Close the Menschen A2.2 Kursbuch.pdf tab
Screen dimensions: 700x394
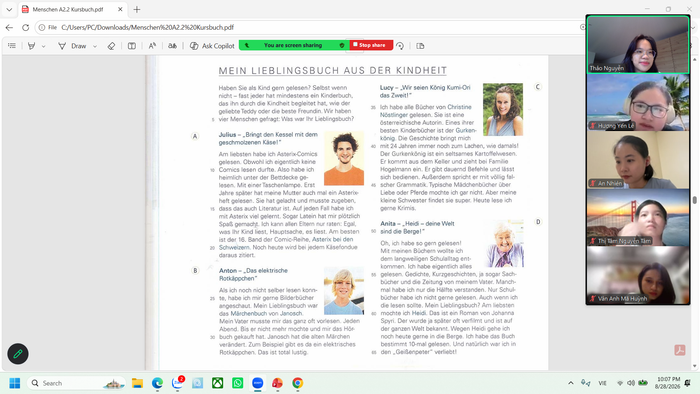point(120,9)
